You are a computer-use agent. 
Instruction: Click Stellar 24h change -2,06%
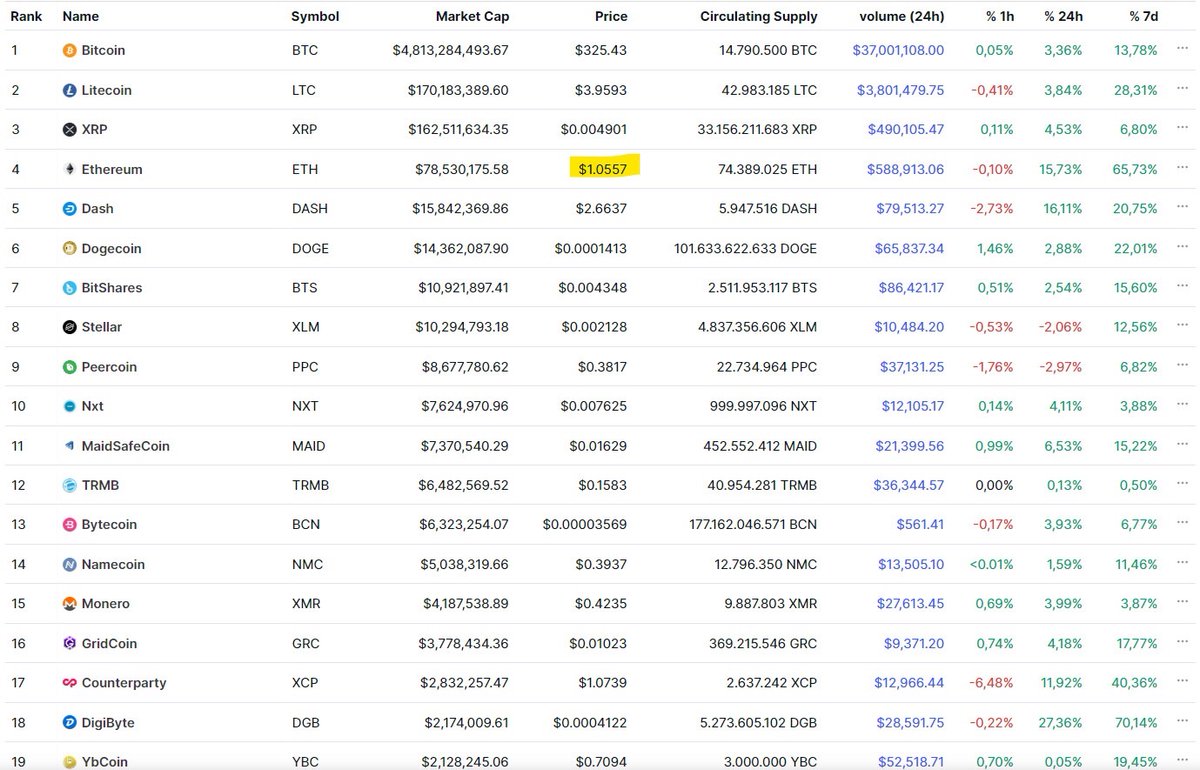point(1061,327)
